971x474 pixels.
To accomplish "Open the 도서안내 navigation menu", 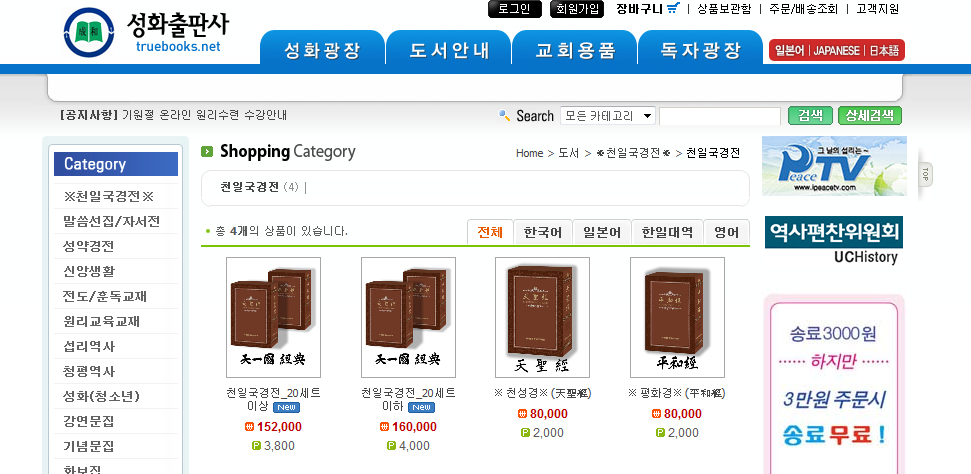I will pos(447,51).
